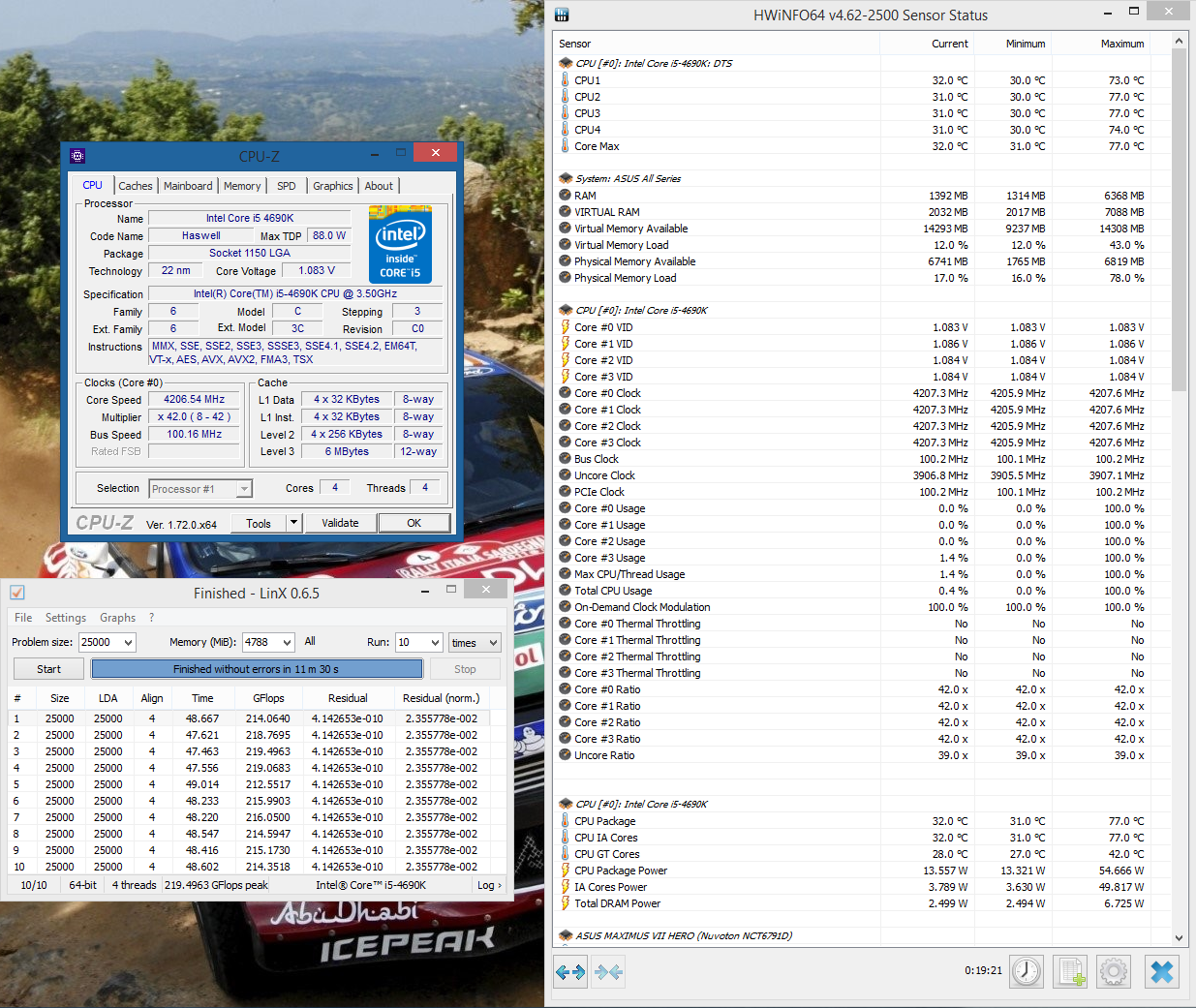Open the Graphs menu in LinX
Viewport: 1196px width, 1008px height.
coord(117,618)
